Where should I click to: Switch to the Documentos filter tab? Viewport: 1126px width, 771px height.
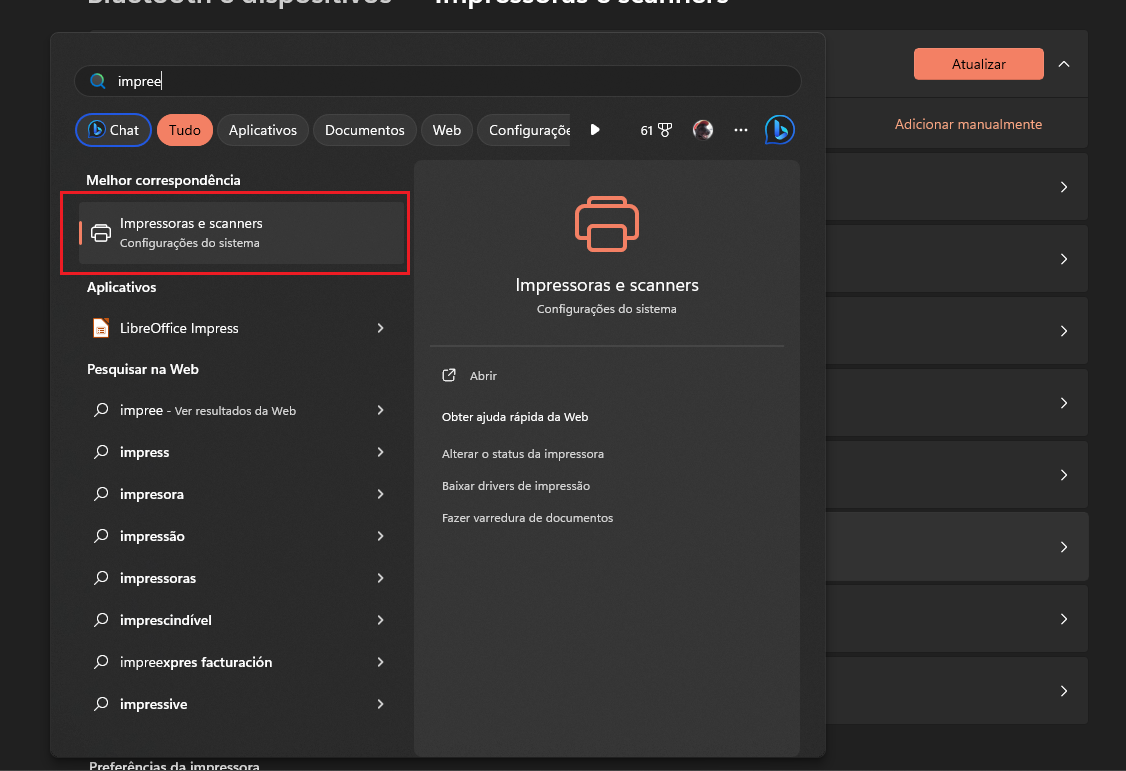(x=364, y=130)
